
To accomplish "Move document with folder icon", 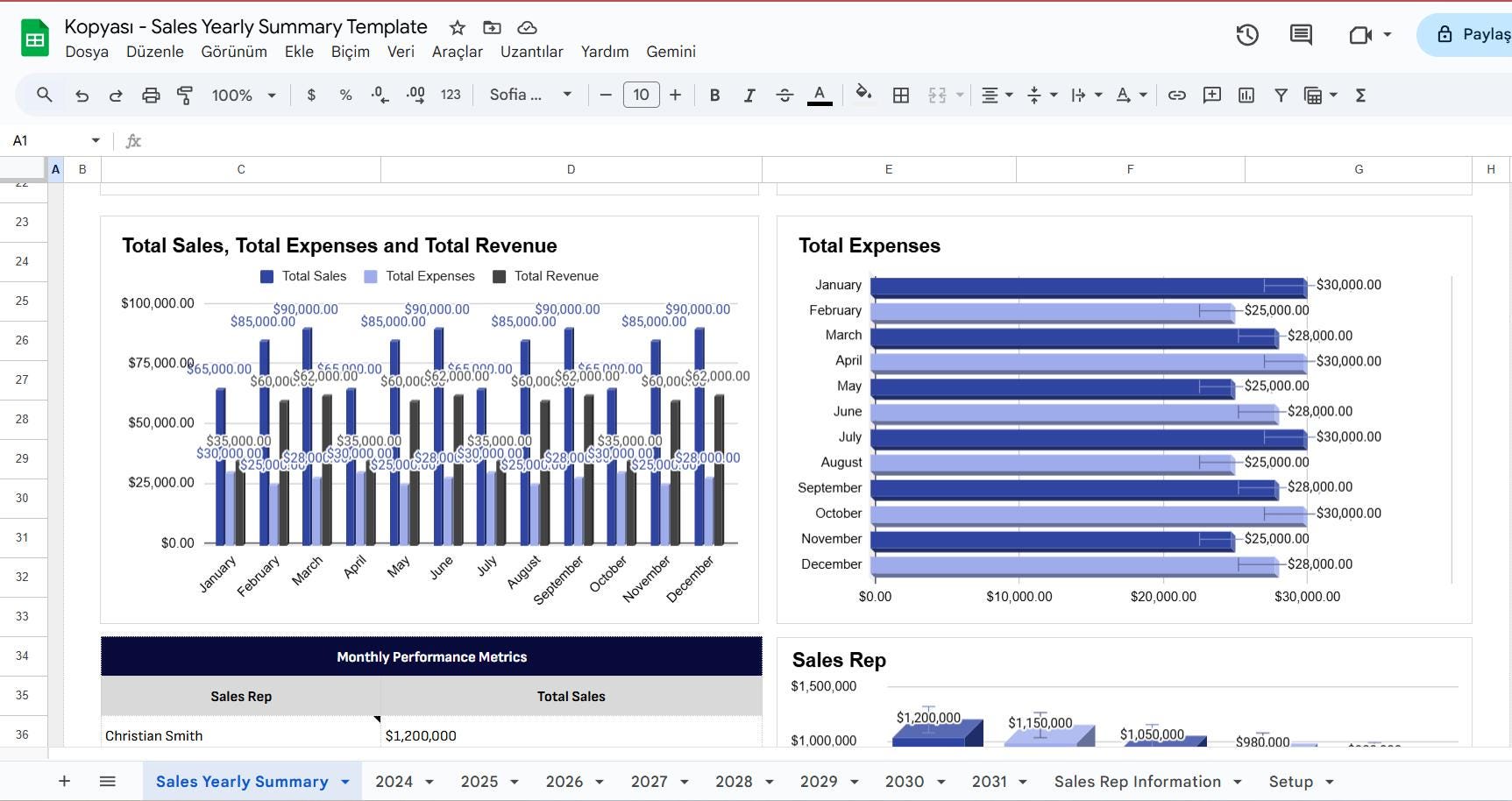I will click(493, 28).
